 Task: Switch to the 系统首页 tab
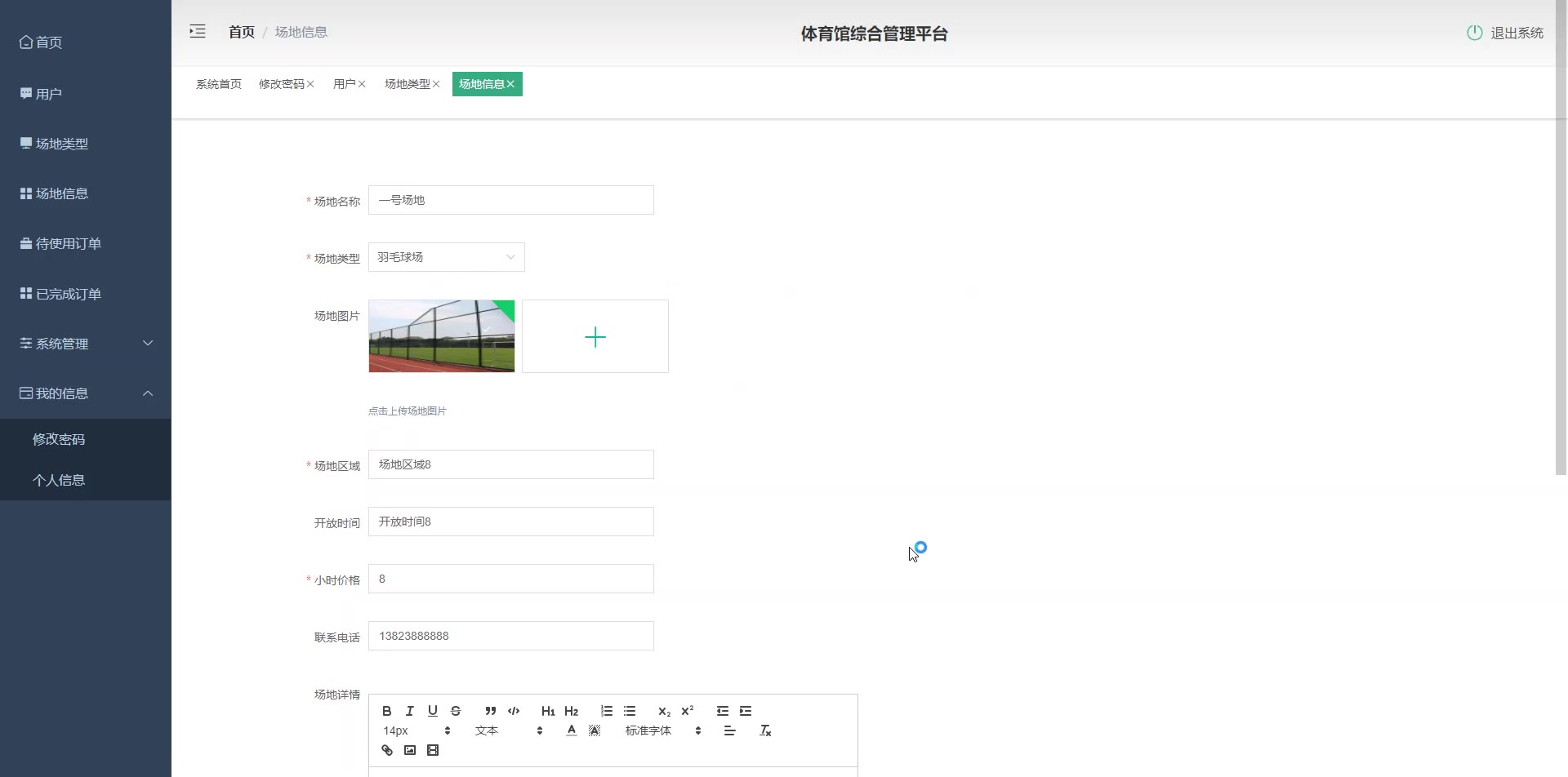click(x=219, y=84)
